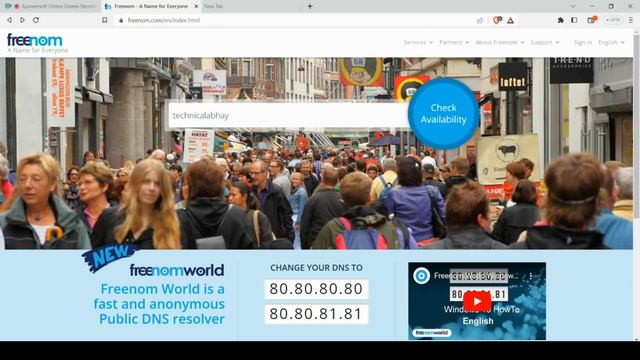Expand the Support menu

click(545, 42)
